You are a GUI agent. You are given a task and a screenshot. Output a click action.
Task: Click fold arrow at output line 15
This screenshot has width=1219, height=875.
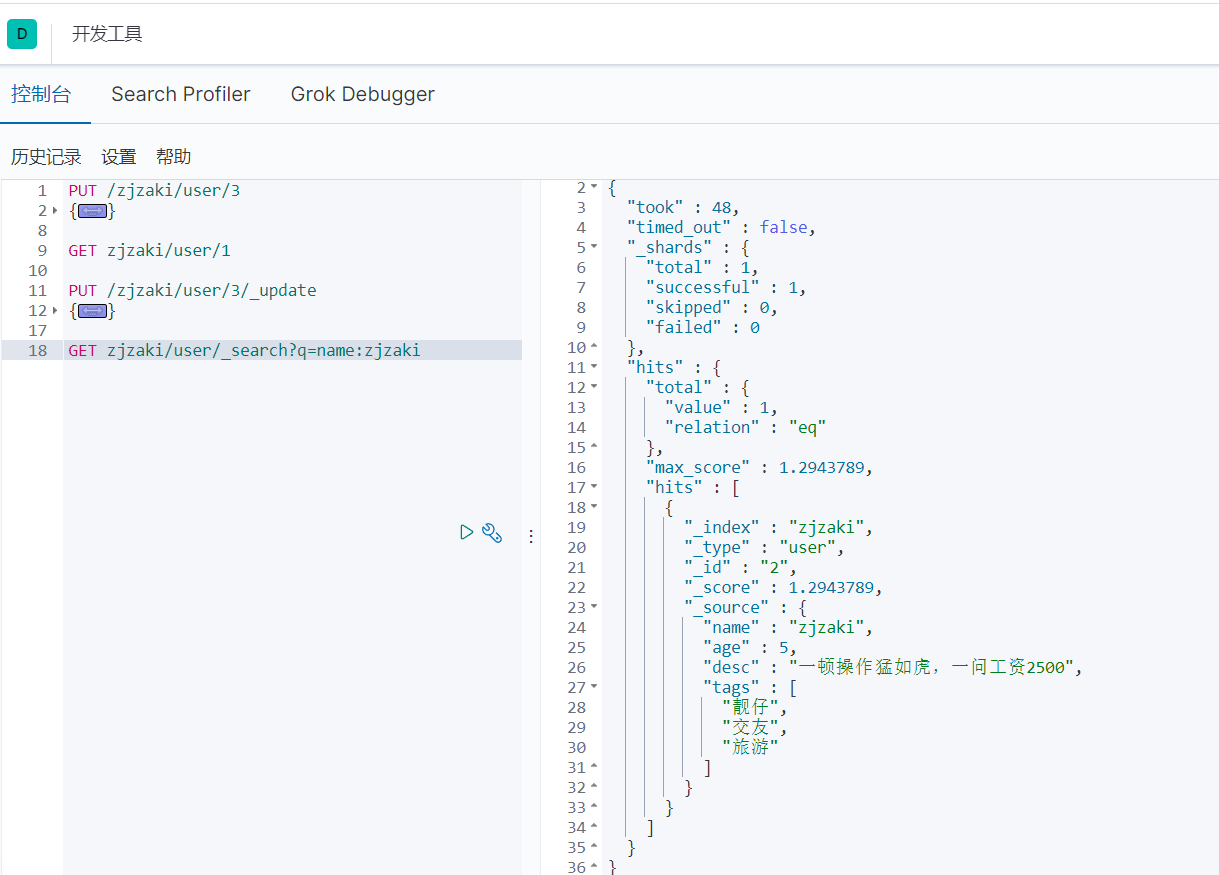[594, 447]
